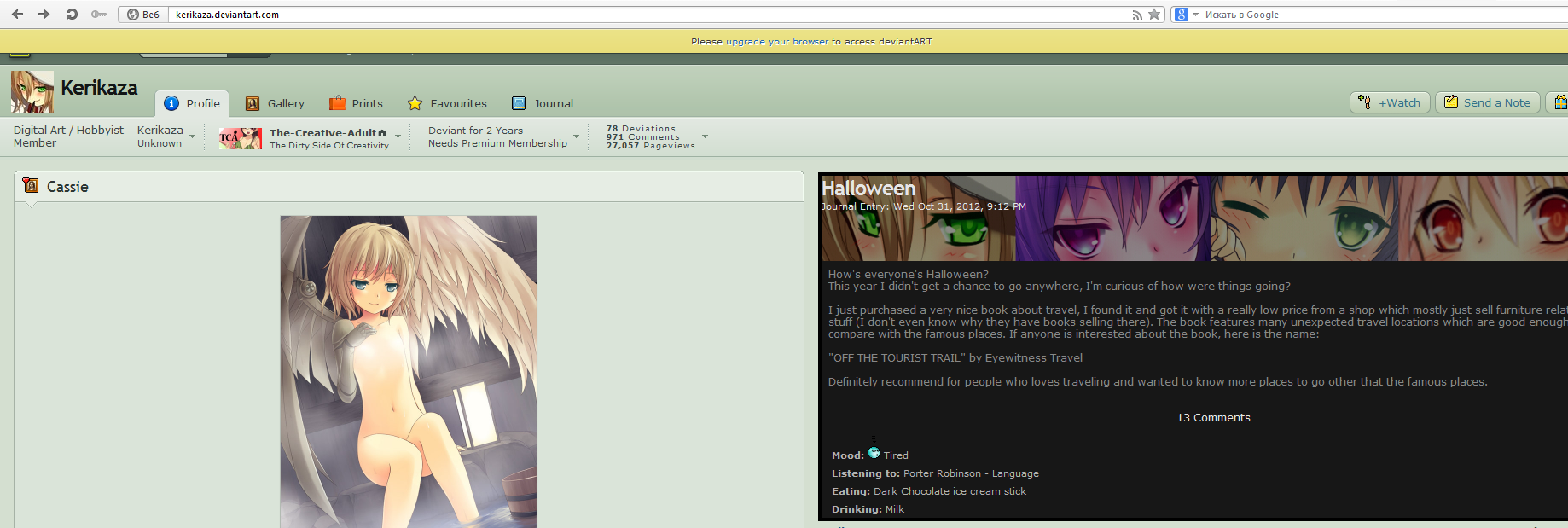Click the journal header eyes banner image
The image size is (1568, 528).
pos(1194,218)
